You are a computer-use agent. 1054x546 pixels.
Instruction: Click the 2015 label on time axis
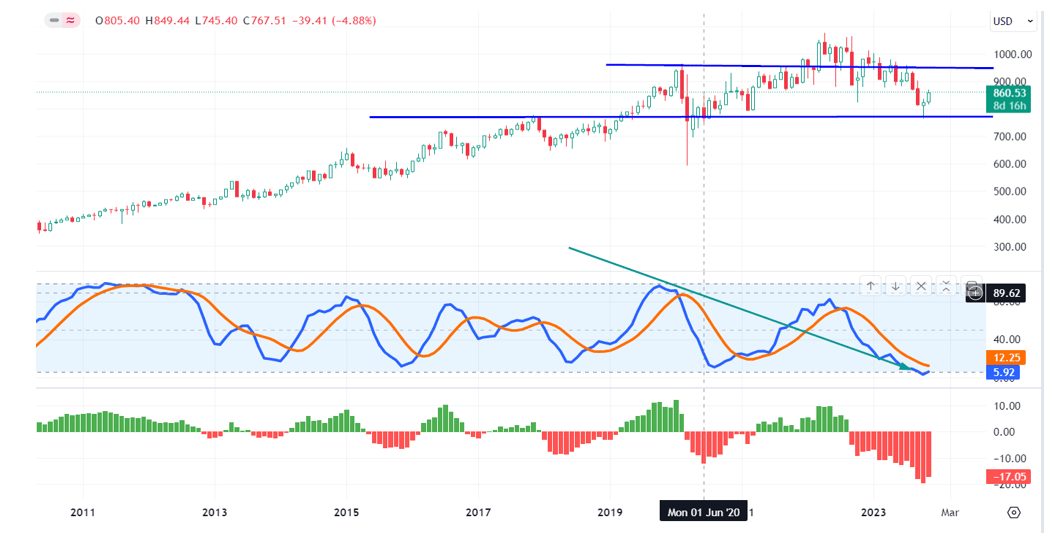coord(346,512)
